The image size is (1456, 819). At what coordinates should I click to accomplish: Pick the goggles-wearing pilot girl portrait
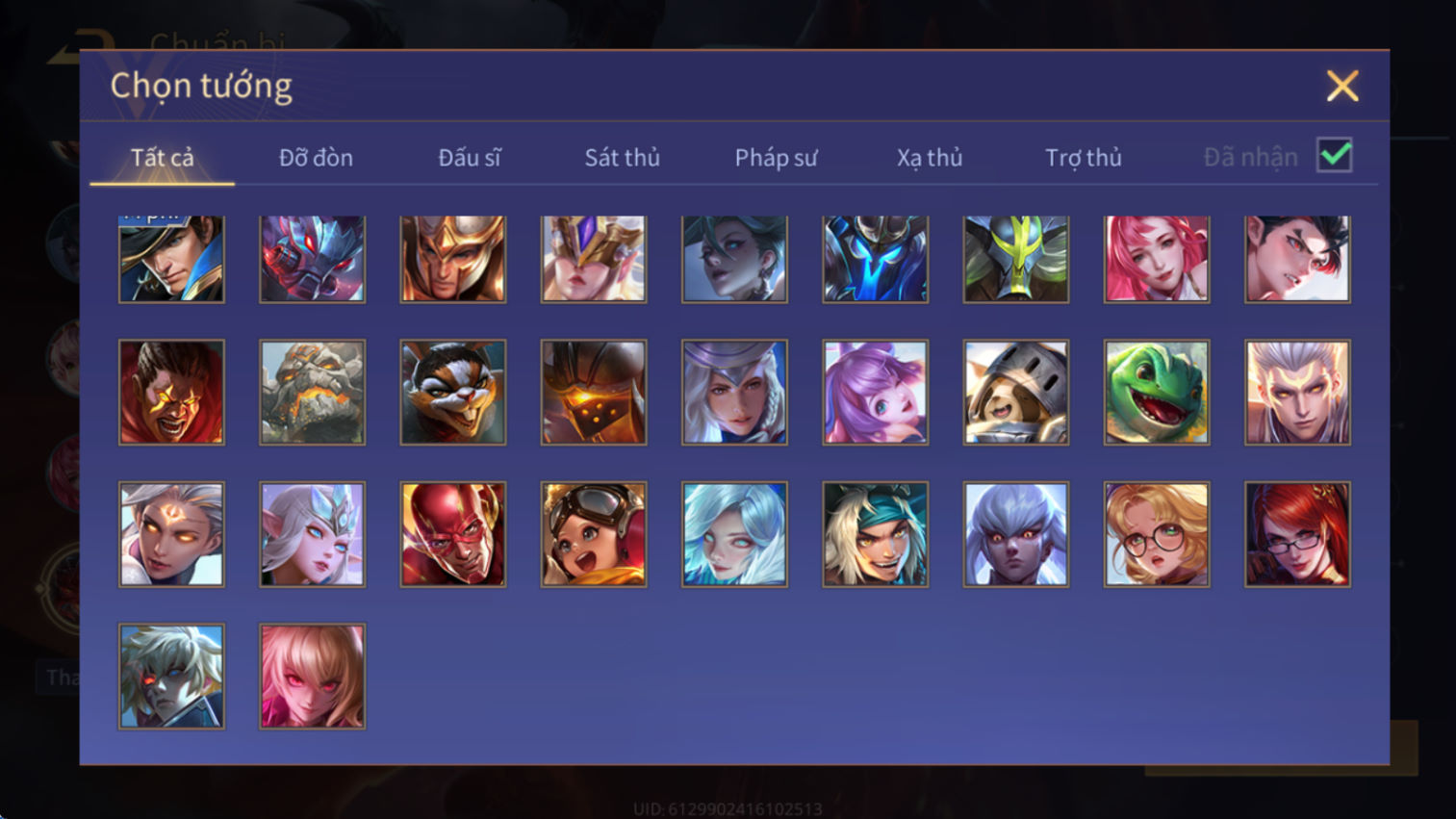click(593, 534)
